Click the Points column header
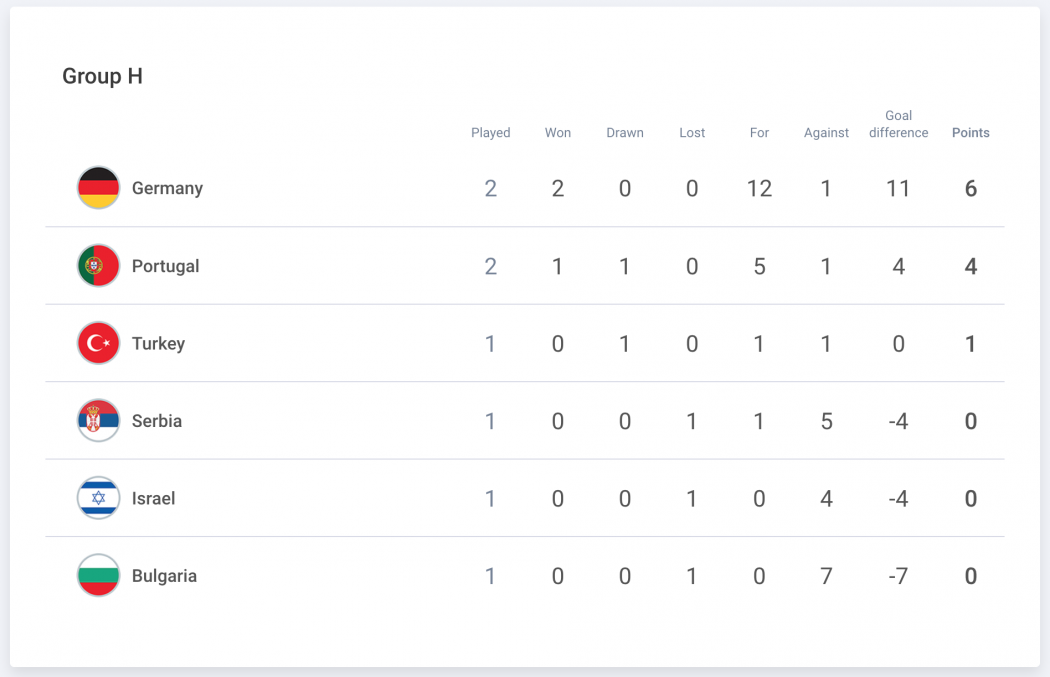 pyautogui.click(x=970, y=133)
